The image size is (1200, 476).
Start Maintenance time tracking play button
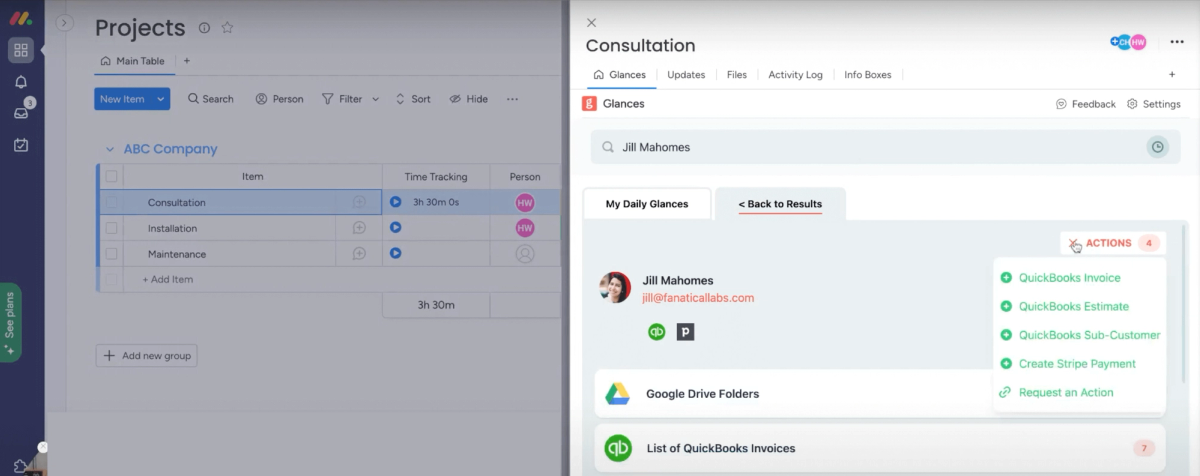395,254
